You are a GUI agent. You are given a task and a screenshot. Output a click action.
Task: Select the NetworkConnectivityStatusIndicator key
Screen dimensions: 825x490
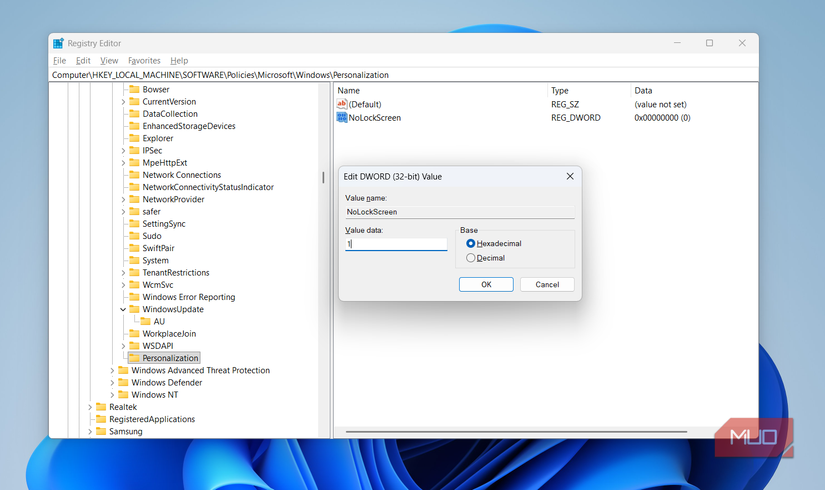point(208,187)
